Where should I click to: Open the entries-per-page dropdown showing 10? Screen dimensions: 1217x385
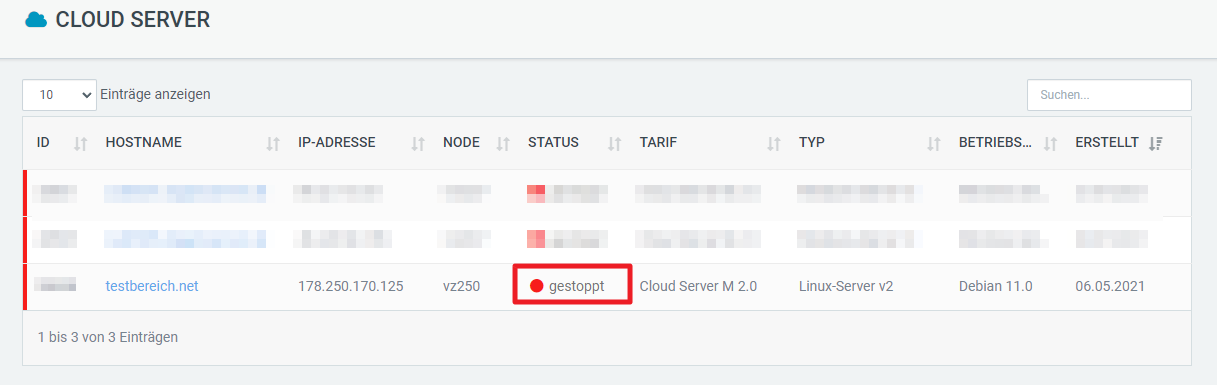[59, 95]
